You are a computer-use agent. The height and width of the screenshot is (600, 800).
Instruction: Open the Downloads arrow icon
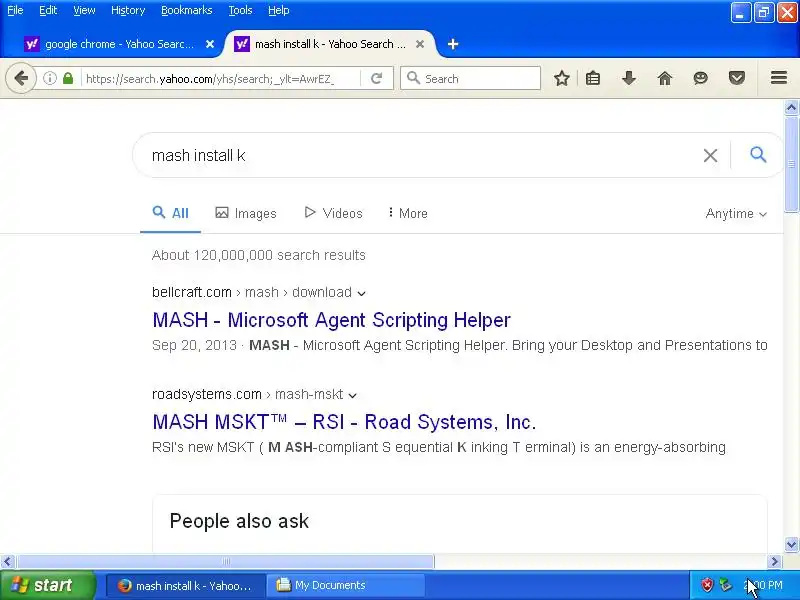tap(629, 78)
